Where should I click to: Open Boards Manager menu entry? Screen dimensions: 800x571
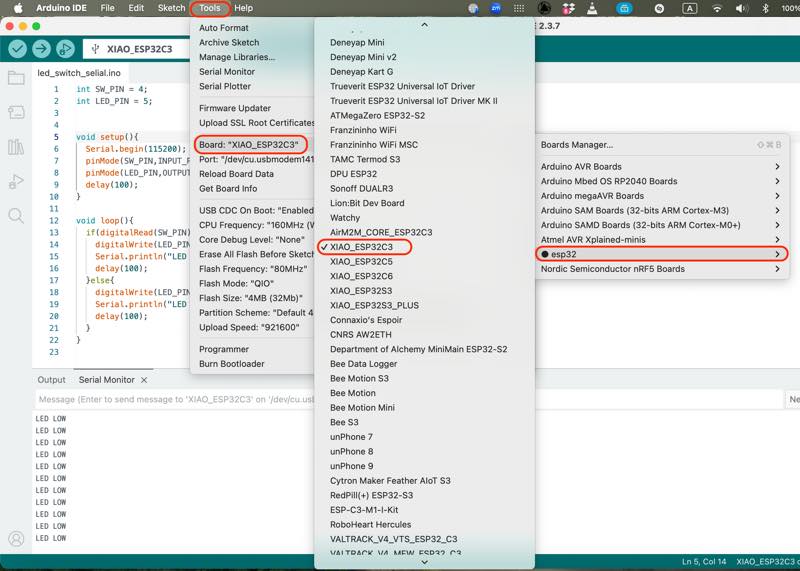[x=662, y=145]
